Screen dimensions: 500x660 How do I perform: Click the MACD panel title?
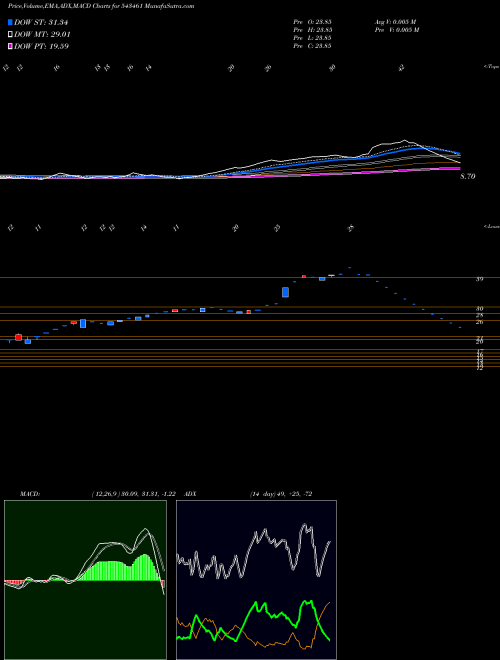30,494
